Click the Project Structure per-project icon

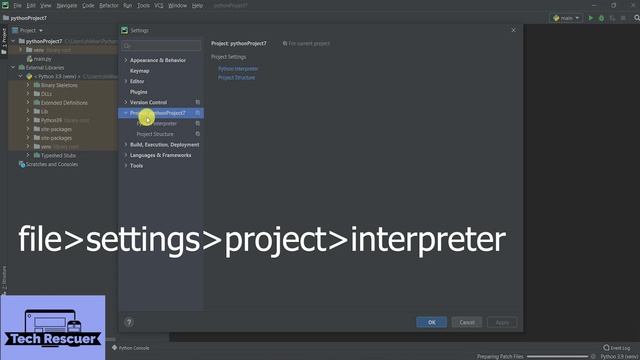pyautogui.click(x=198, y=134)
